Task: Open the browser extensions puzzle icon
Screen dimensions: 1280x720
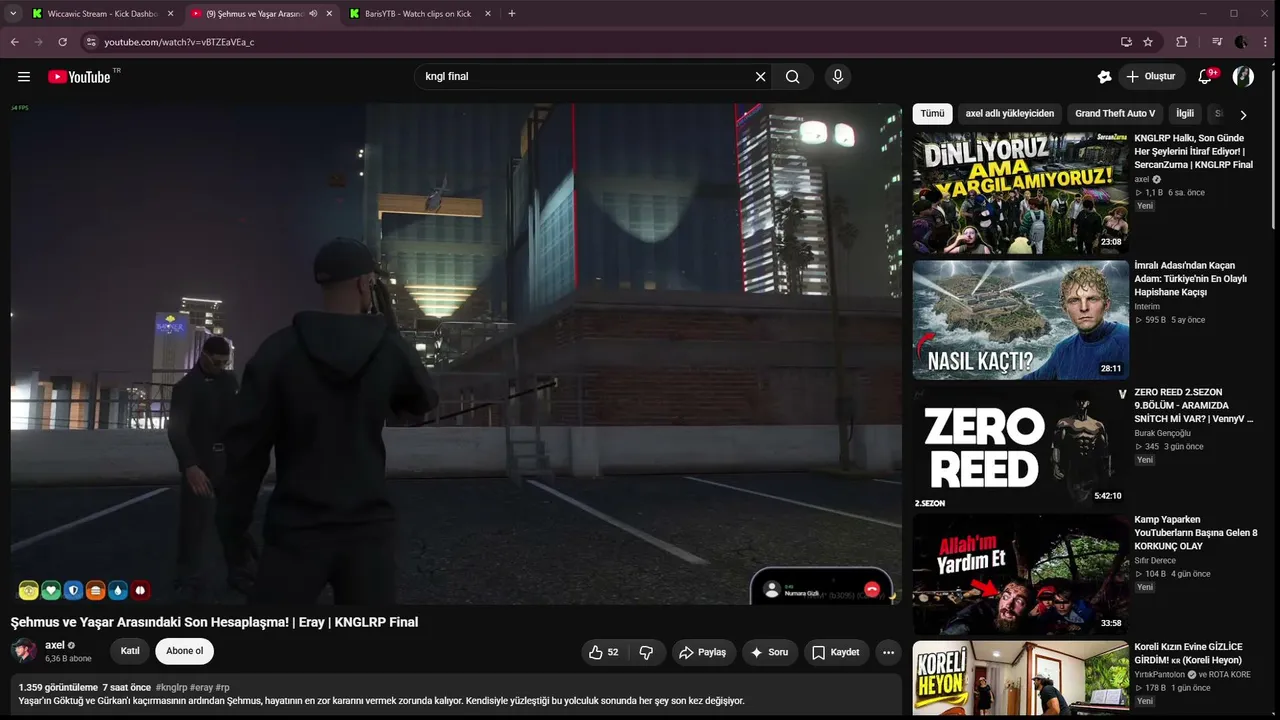Action: click(1181, 42)
